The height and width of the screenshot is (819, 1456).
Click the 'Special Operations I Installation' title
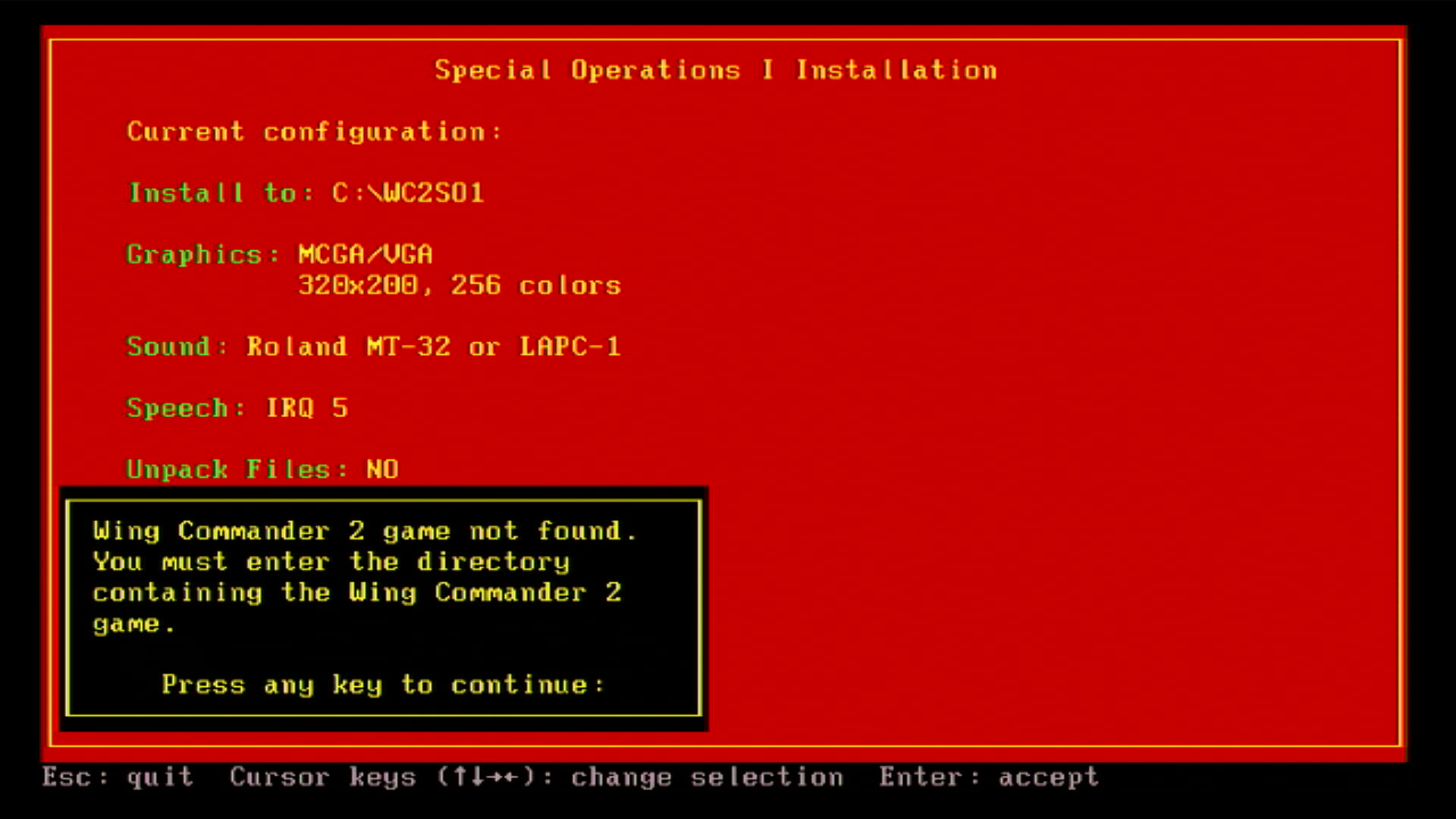pyautogui.click(x=715, y=70)
